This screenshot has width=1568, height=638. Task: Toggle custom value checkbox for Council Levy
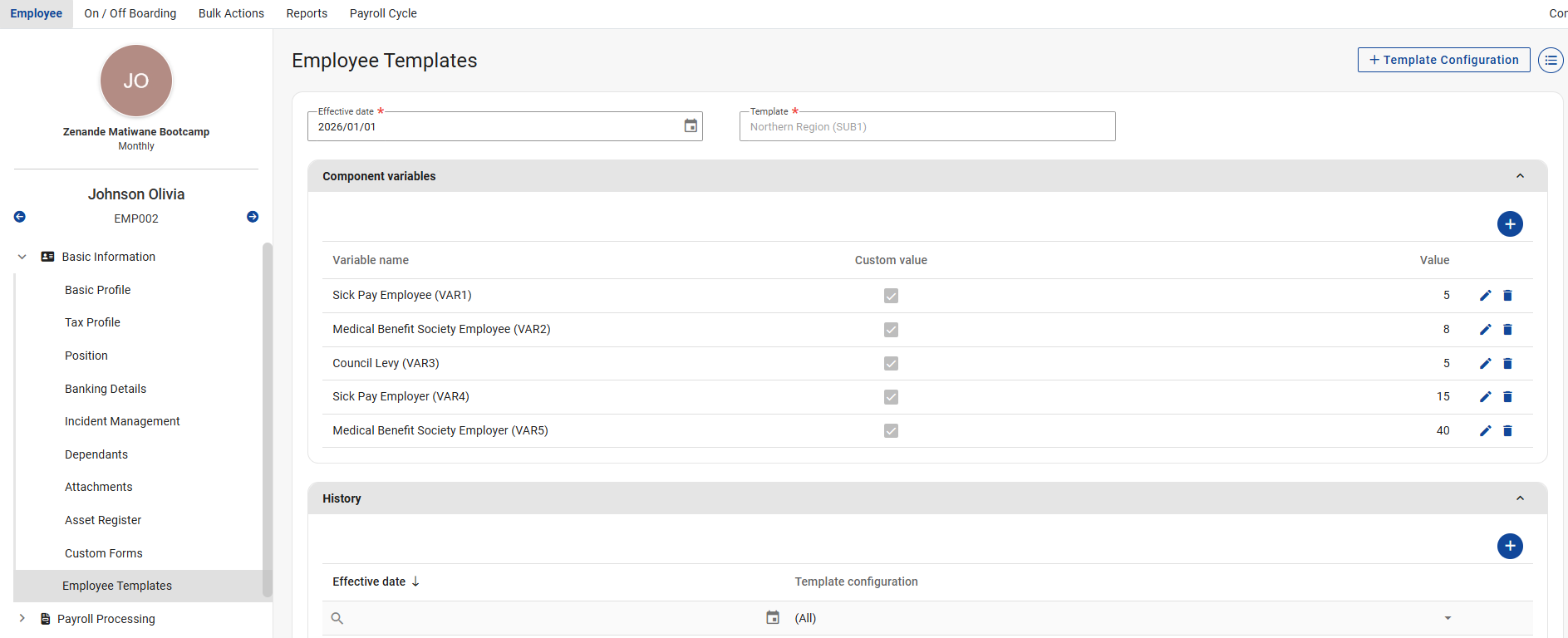coord(891,364)
